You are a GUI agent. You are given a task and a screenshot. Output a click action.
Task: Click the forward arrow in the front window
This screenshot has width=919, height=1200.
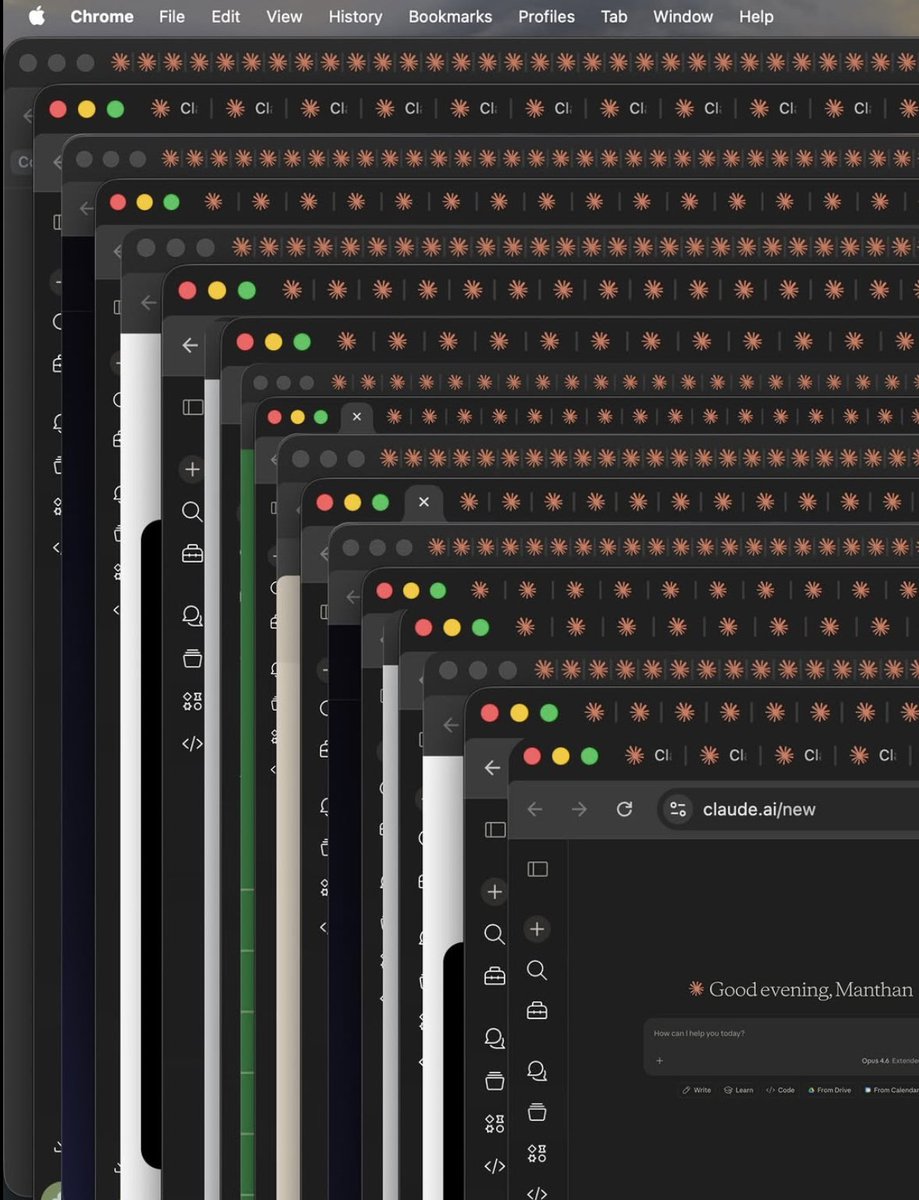tap(579, 809)
